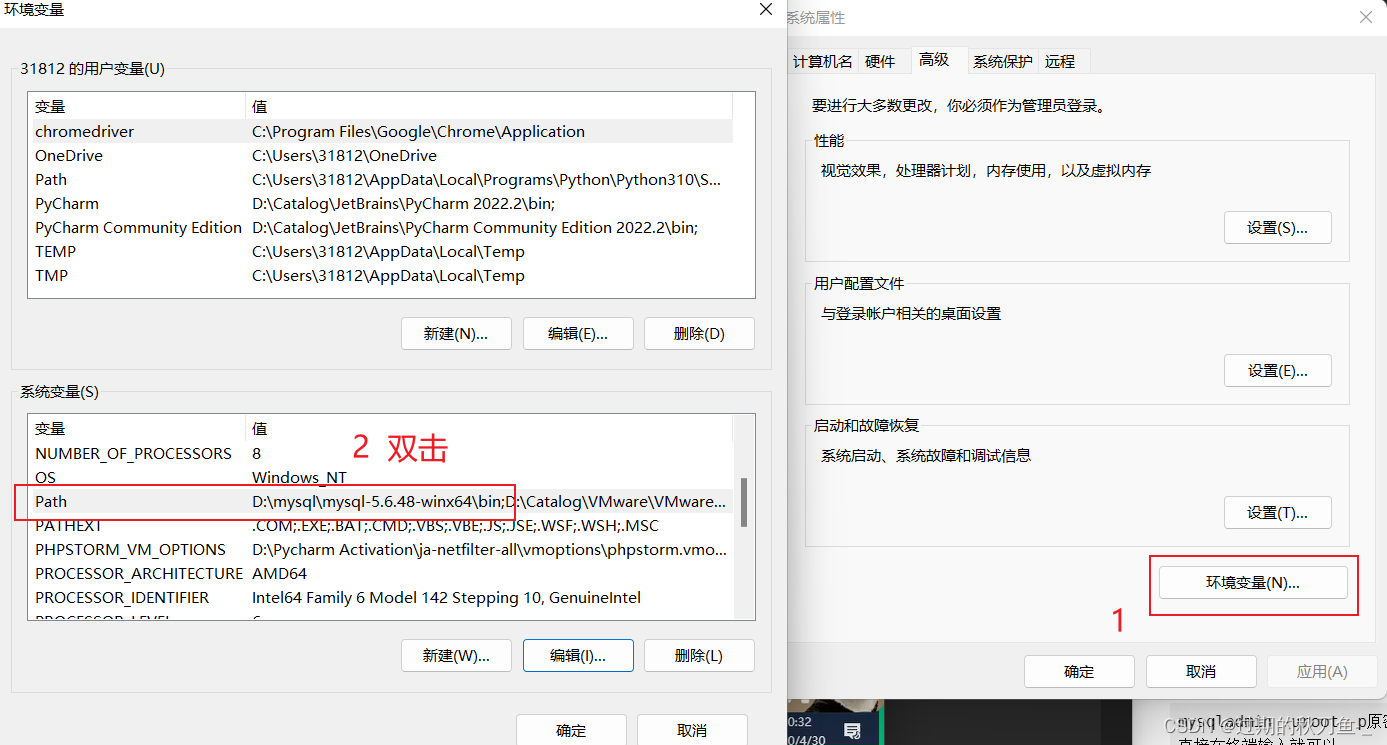Select NUMBER_OF_PROCESSORS system variable
Screen dimensions: 1387x745
(x=380, y=453)
